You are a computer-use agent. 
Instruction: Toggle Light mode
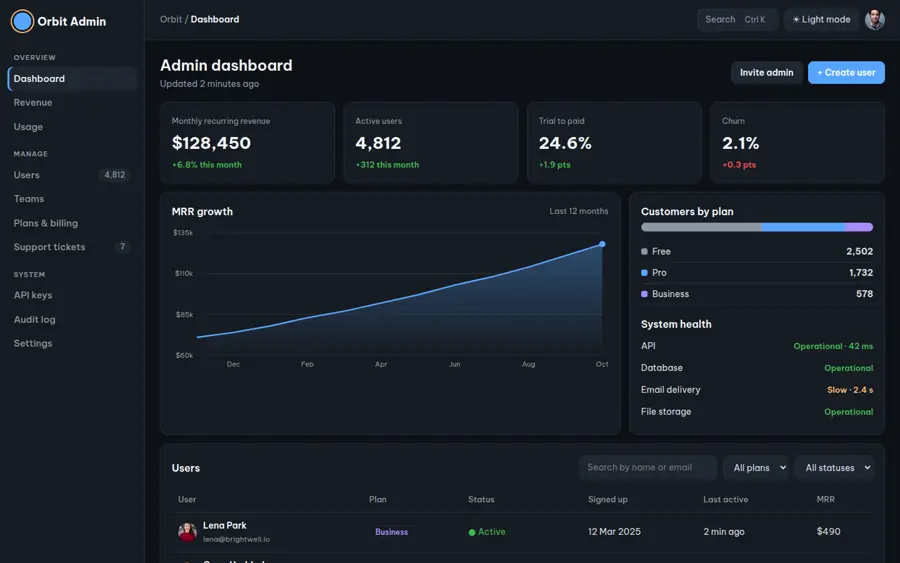[x=821, y=20]
